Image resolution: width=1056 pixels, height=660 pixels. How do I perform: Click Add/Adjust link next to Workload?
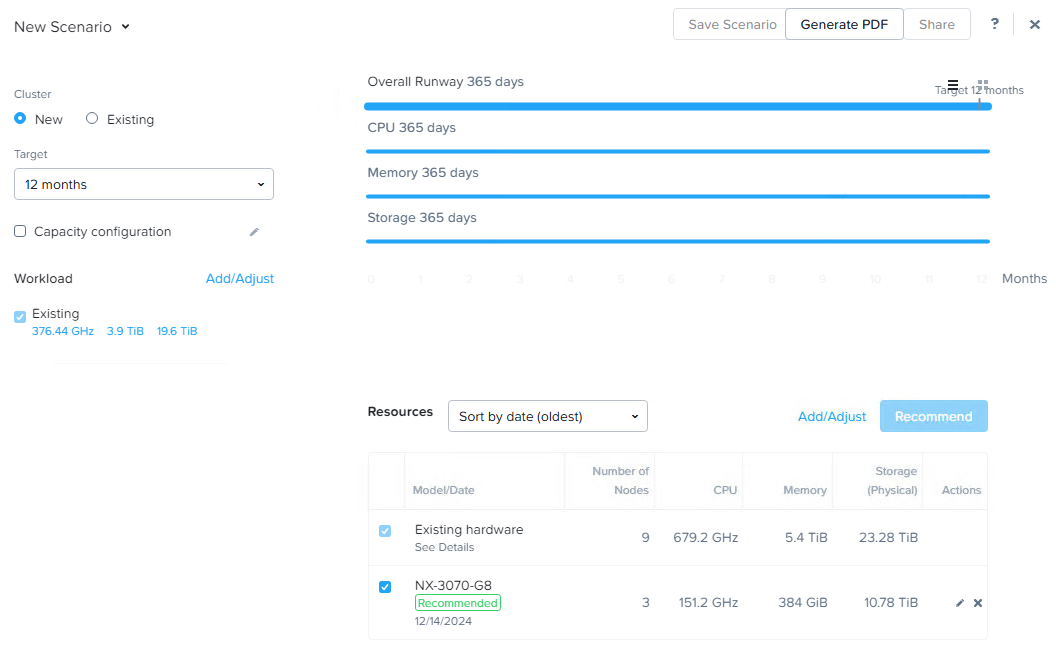[240, 279]
